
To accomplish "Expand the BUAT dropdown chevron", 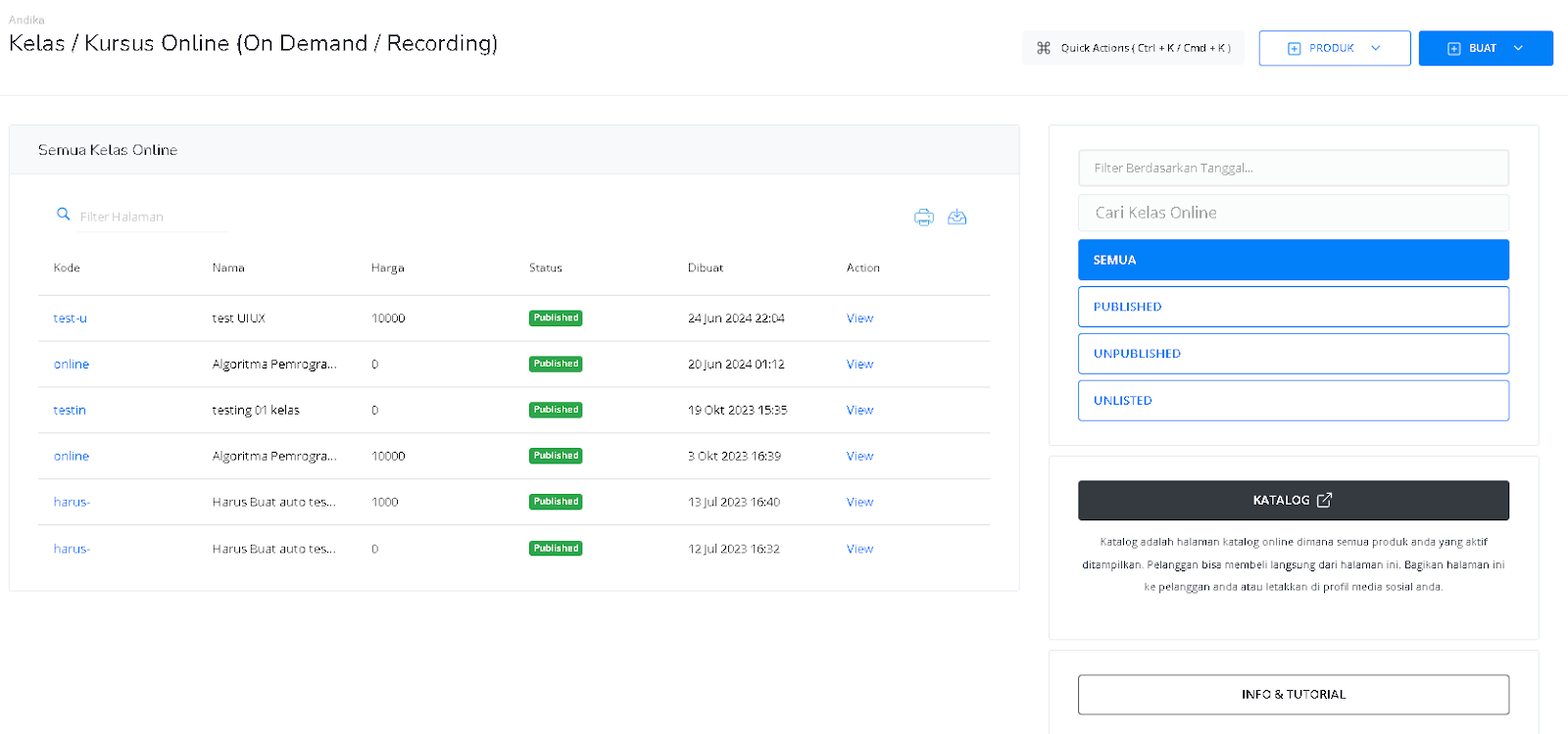I will click(1518, 48).
